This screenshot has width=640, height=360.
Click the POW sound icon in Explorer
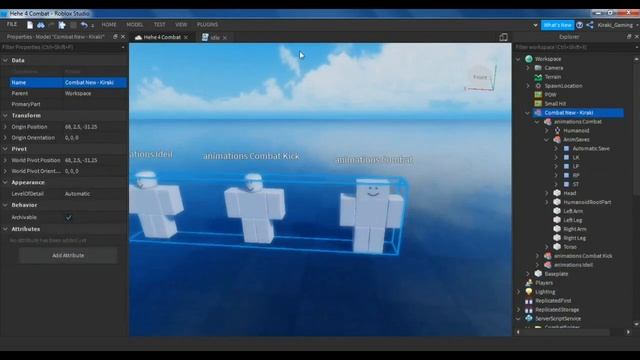[538, 95]
